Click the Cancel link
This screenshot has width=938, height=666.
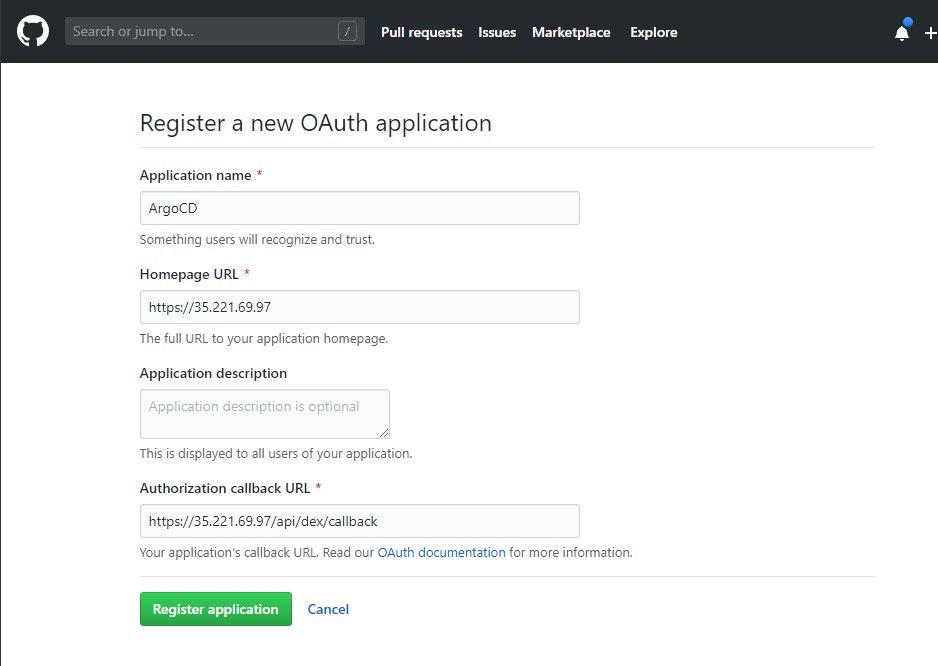coord(328,609)
